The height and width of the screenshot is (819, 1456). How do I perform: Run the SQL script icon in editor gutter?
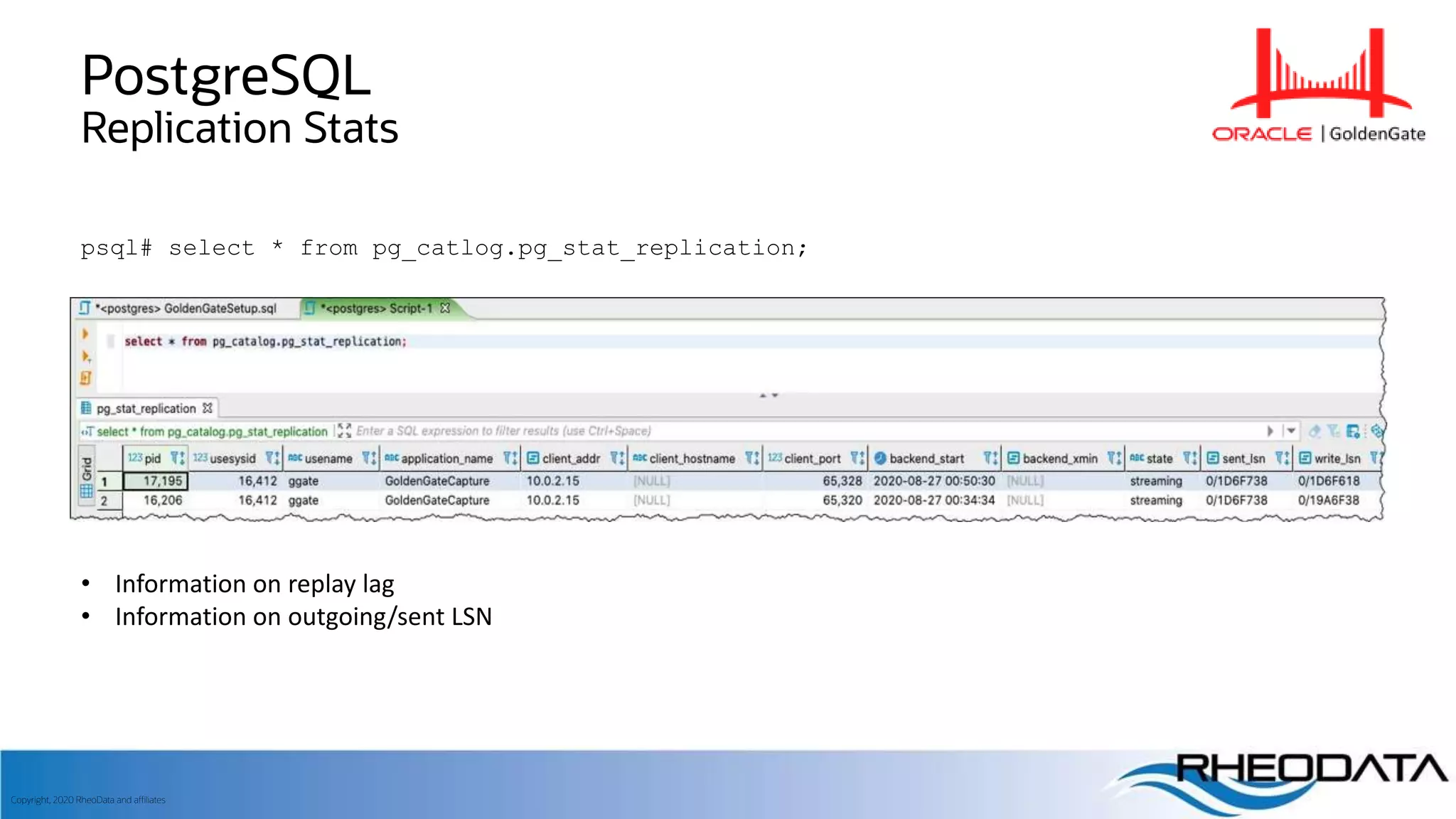point(85,378)
